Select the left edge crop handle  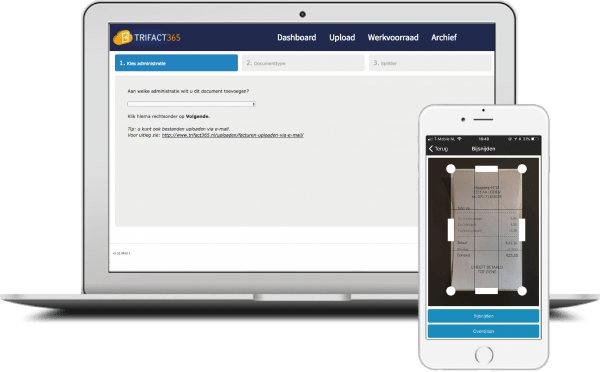click(x=451, y=230)
